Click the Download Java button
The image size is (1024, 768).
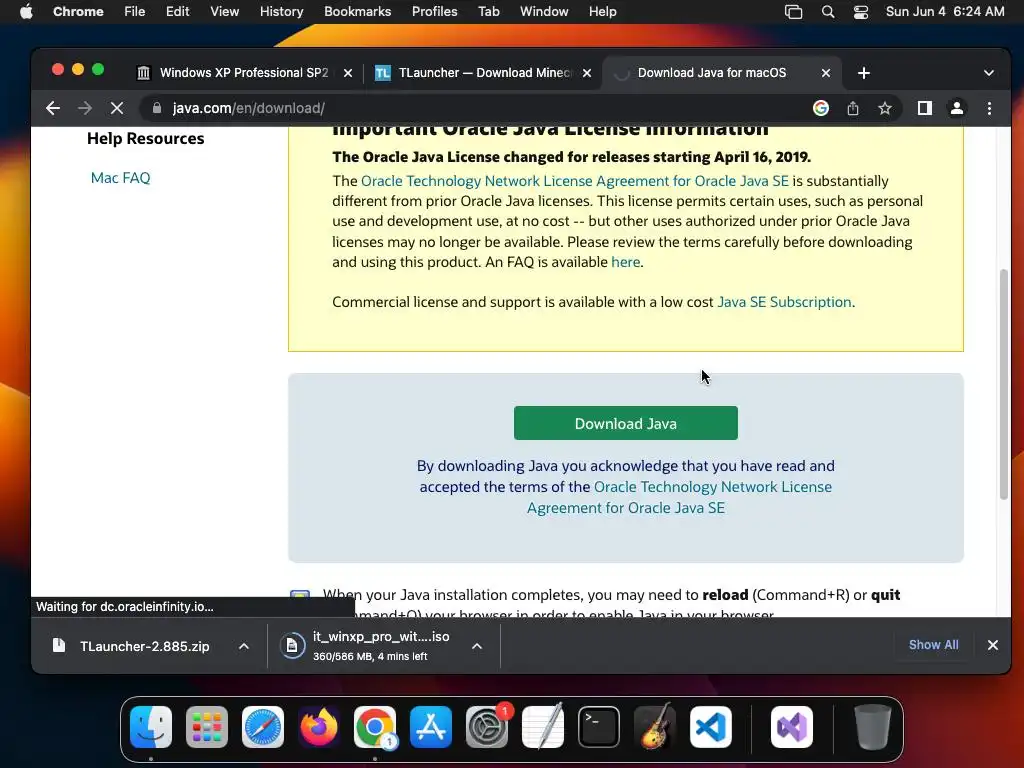pos(626,423)
